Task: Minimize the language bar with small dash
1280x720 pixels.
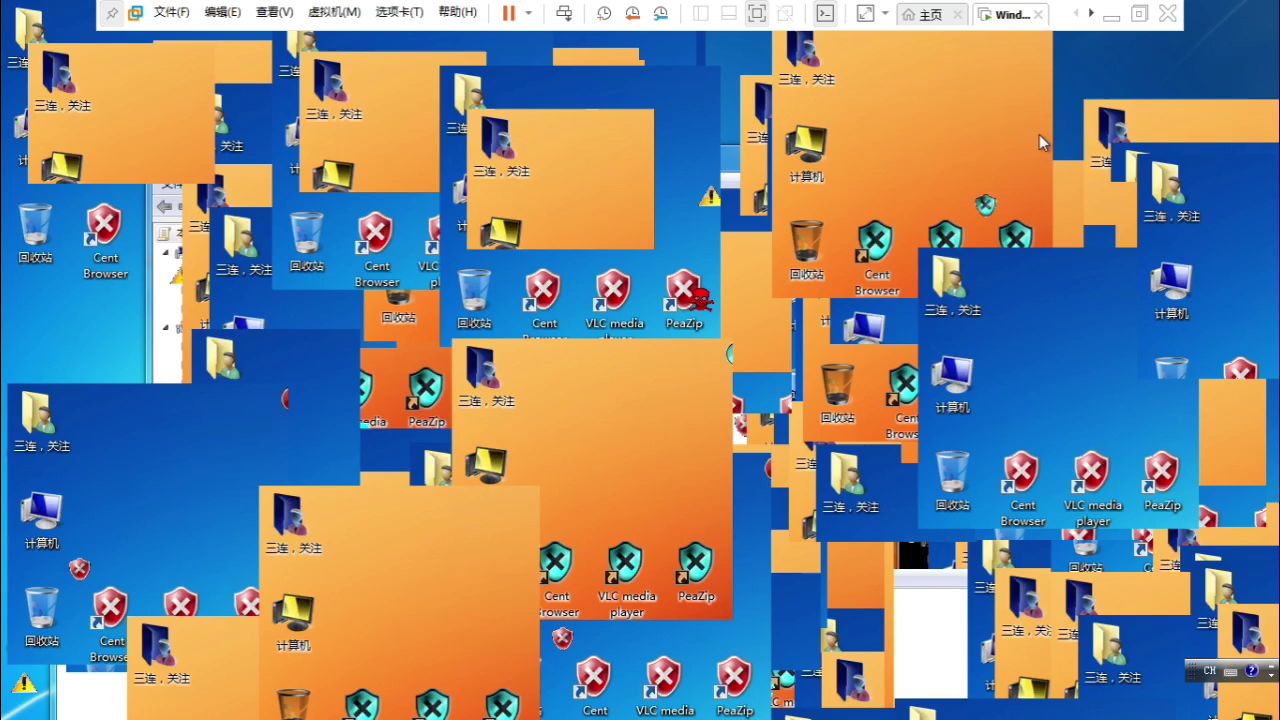Action: (1271, 667)
